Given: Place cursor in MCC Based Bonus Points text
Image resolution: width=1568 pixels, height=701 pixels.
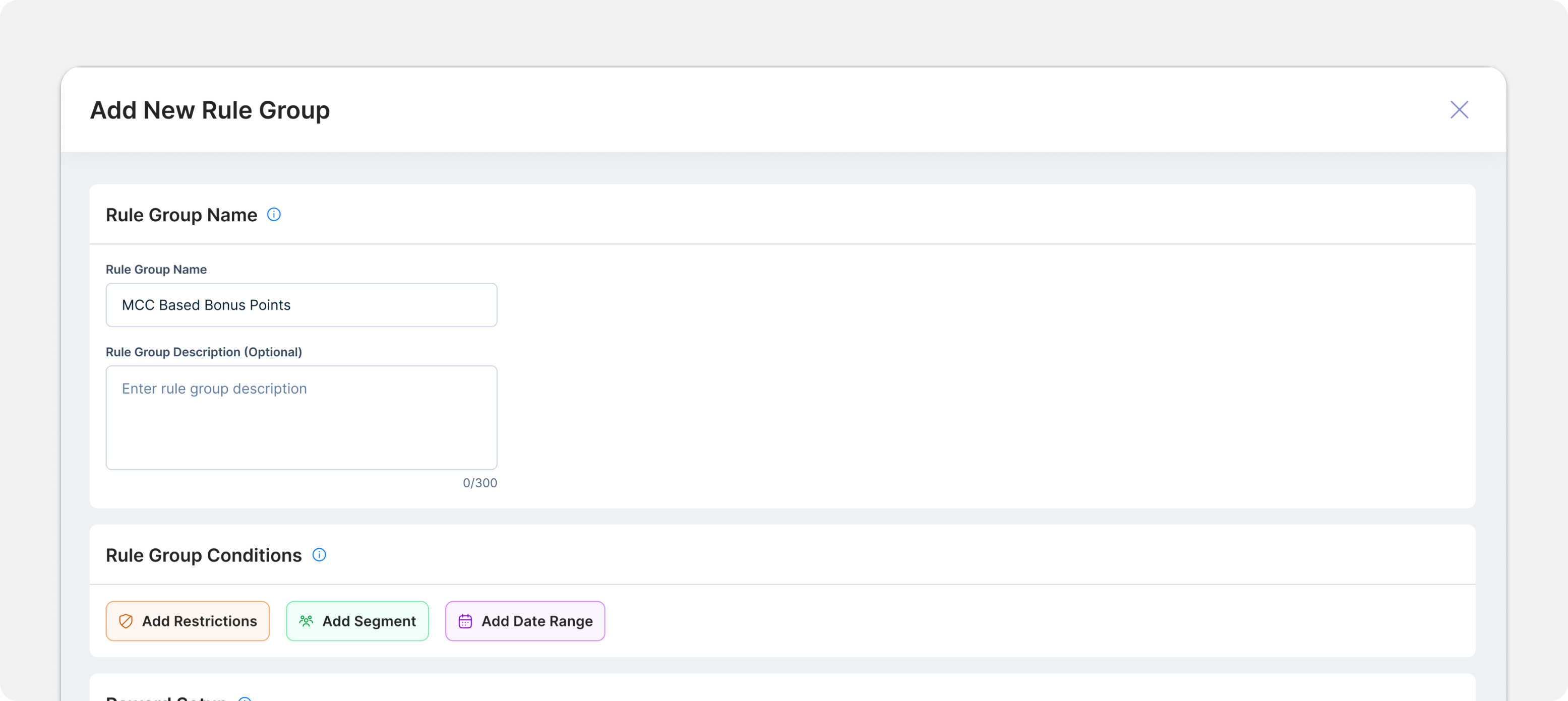Looking at the screenshot, I should click(x=206, y=305).
